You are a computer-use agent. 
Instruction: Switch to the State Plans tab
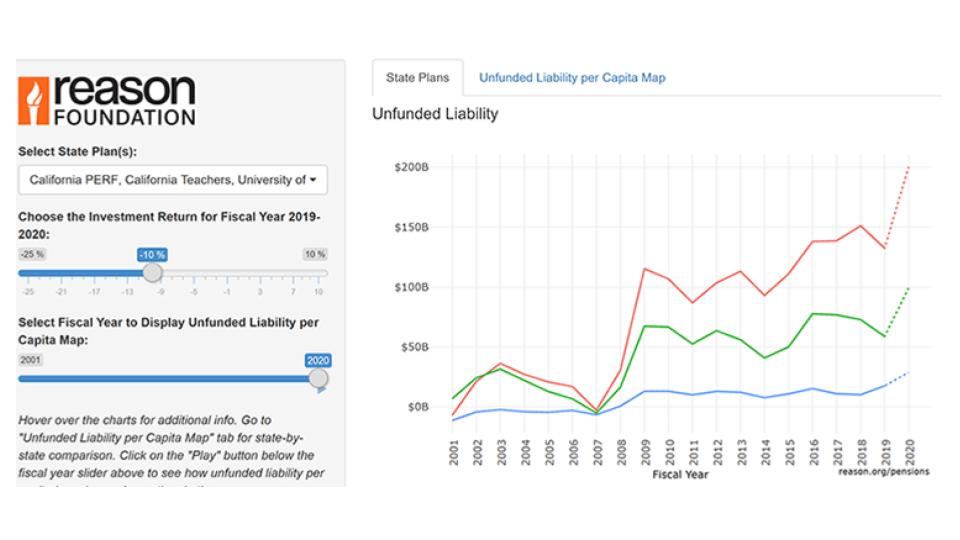[x=417, y=77]
